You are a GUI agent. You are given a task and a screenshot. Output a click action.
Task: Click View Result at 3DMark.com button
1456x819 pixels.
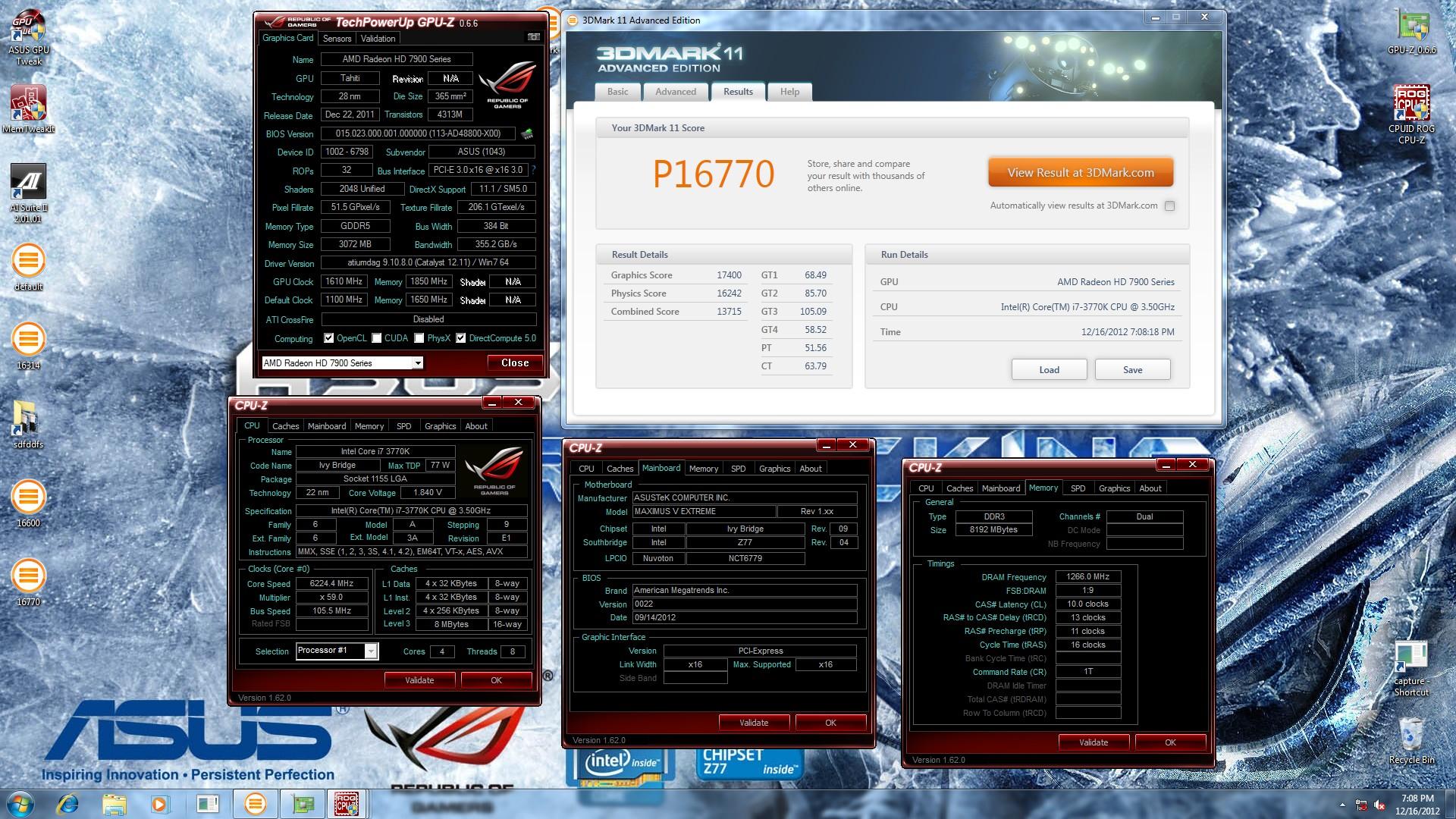[1081, 173]
